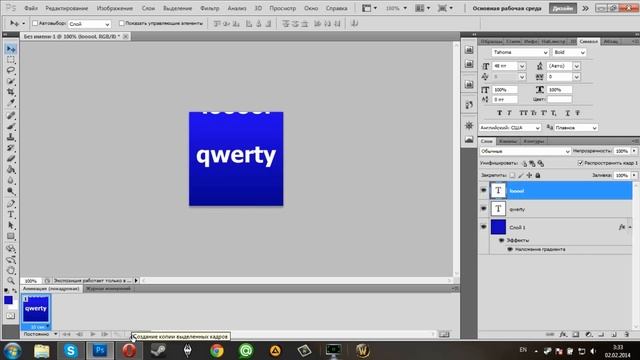
Task: Hide the looool text layer
Action: pyautogui.click(x=484, y=191)
